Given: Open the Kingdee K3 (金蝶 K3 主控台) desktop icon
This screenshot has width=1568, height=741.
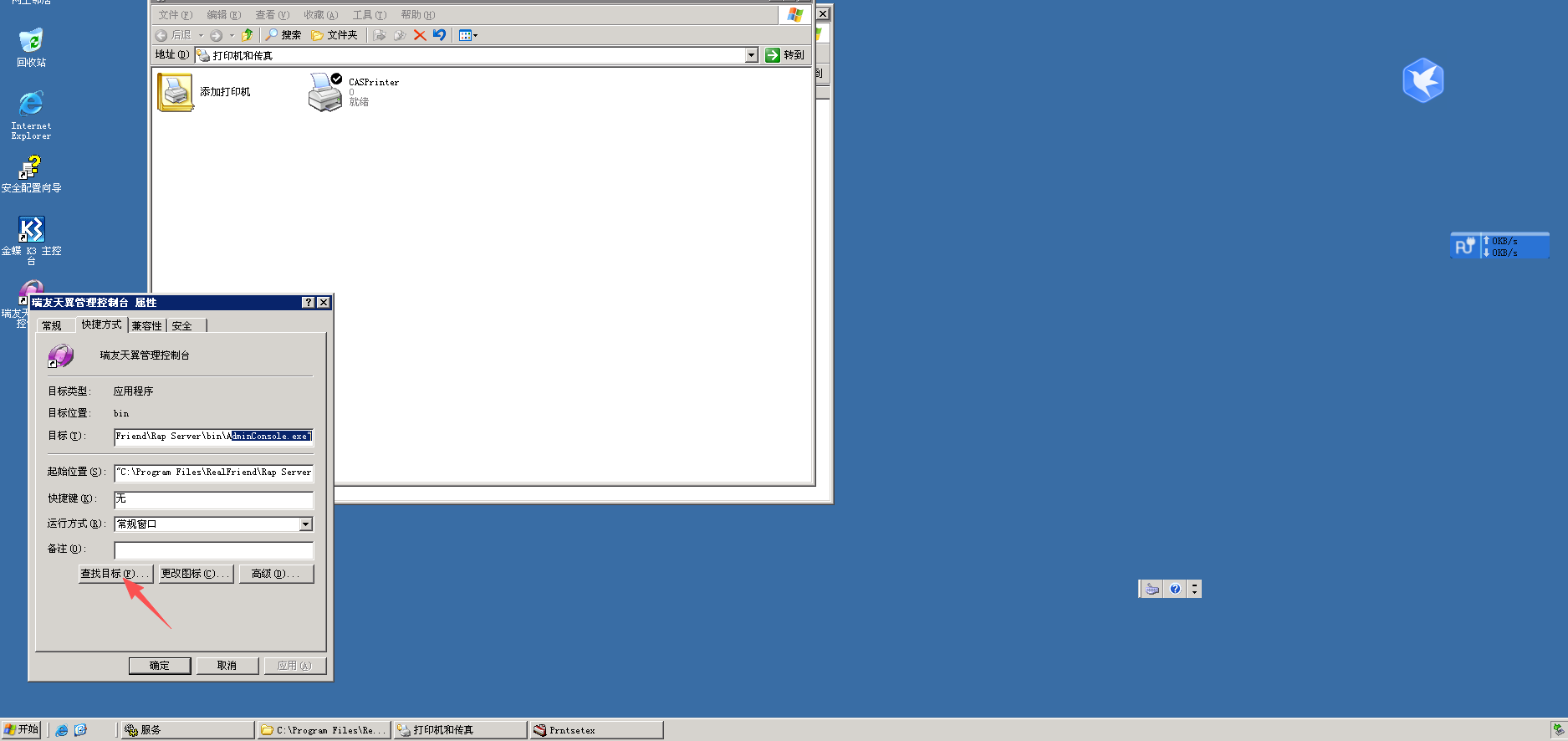Looking at the screenshot, I should (31, 241).
